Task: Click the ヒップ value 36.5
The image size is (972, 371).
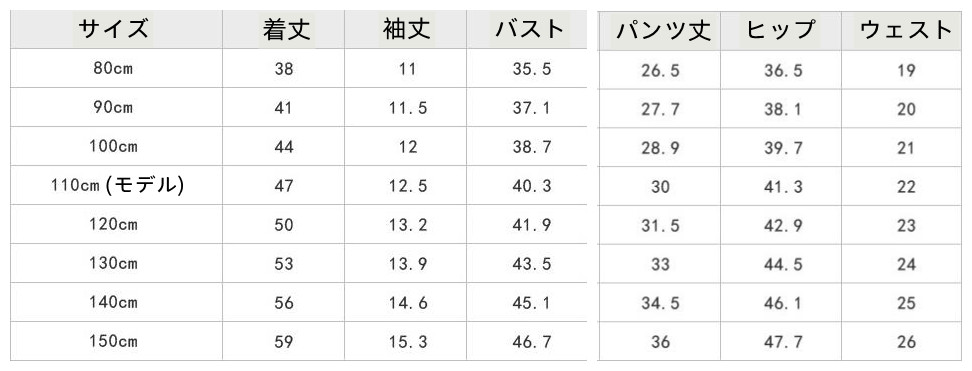Action: click(x=783, y=71)
